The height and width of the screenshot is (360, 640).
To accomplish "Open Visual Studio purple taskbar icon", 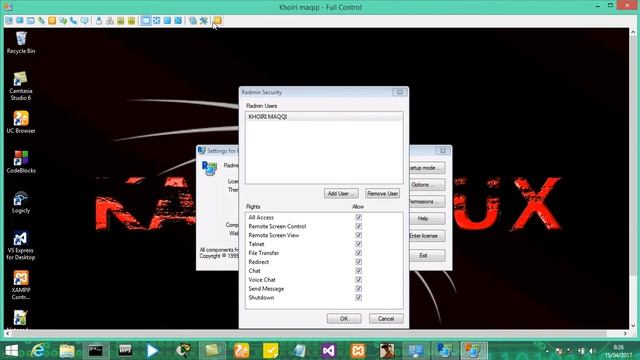I will [x=329, y=351].
